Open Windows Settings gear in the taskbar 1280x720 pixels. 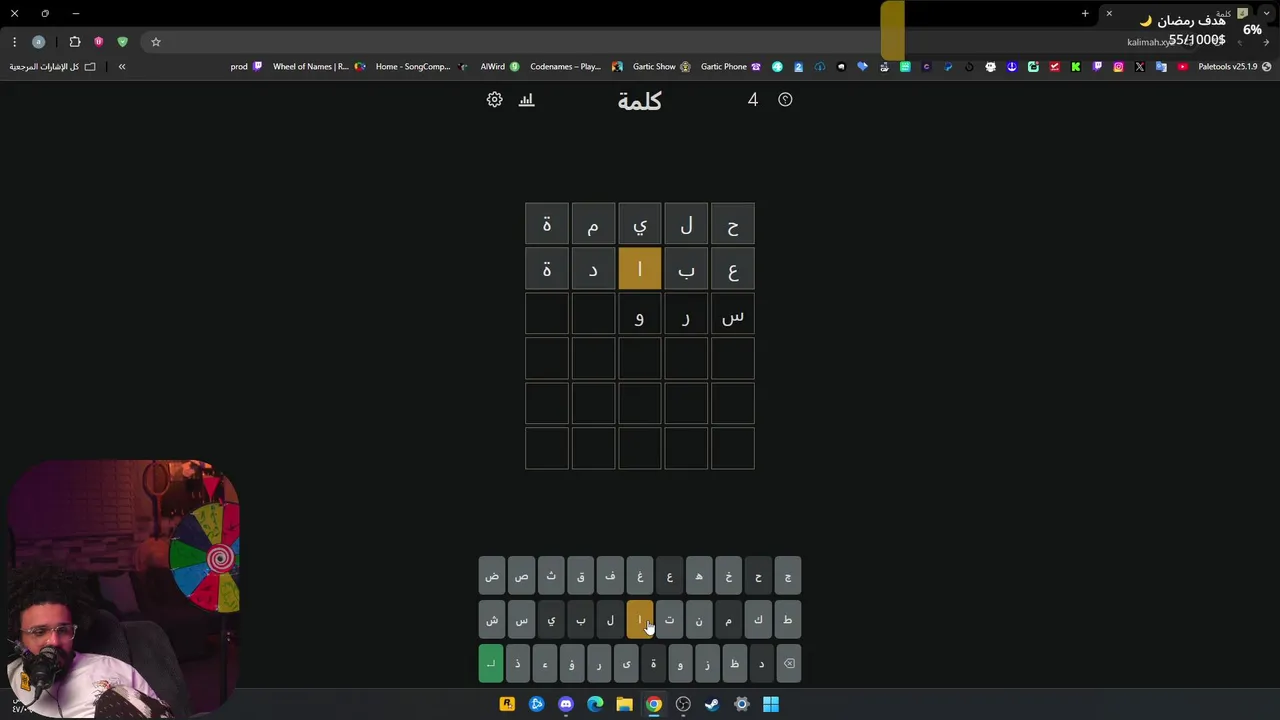point(742,704)
